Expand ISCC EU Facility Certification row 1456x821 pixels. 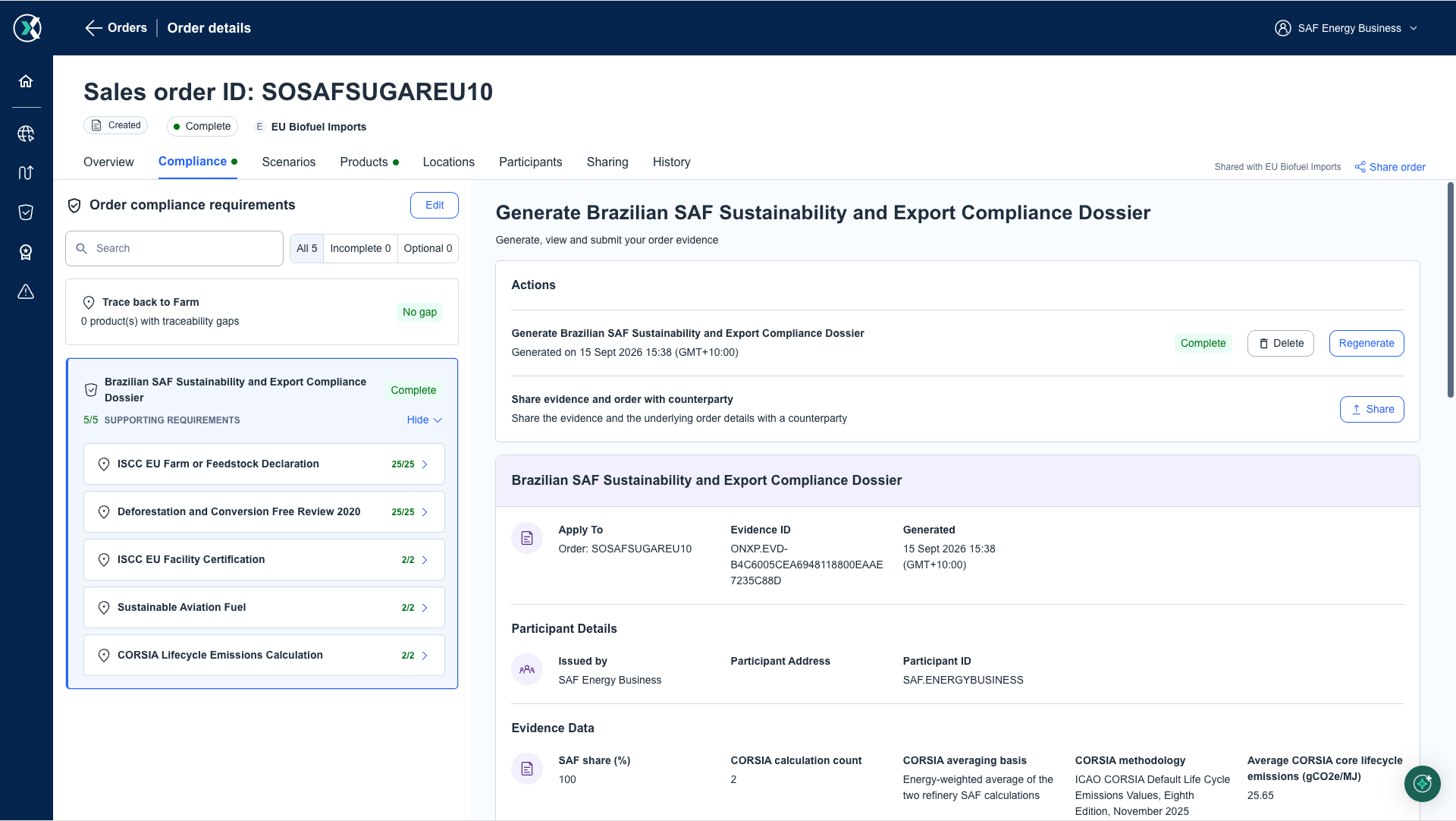tap(264, 559)
